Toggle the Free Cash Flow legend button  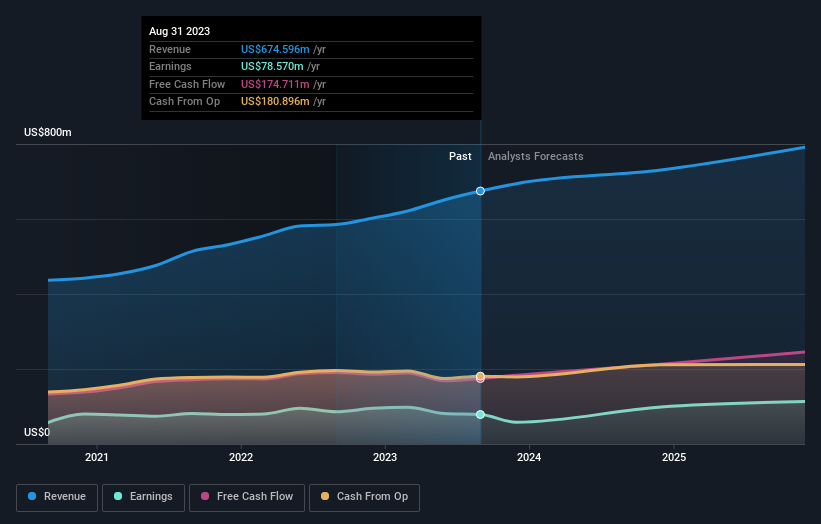(247, 497)
